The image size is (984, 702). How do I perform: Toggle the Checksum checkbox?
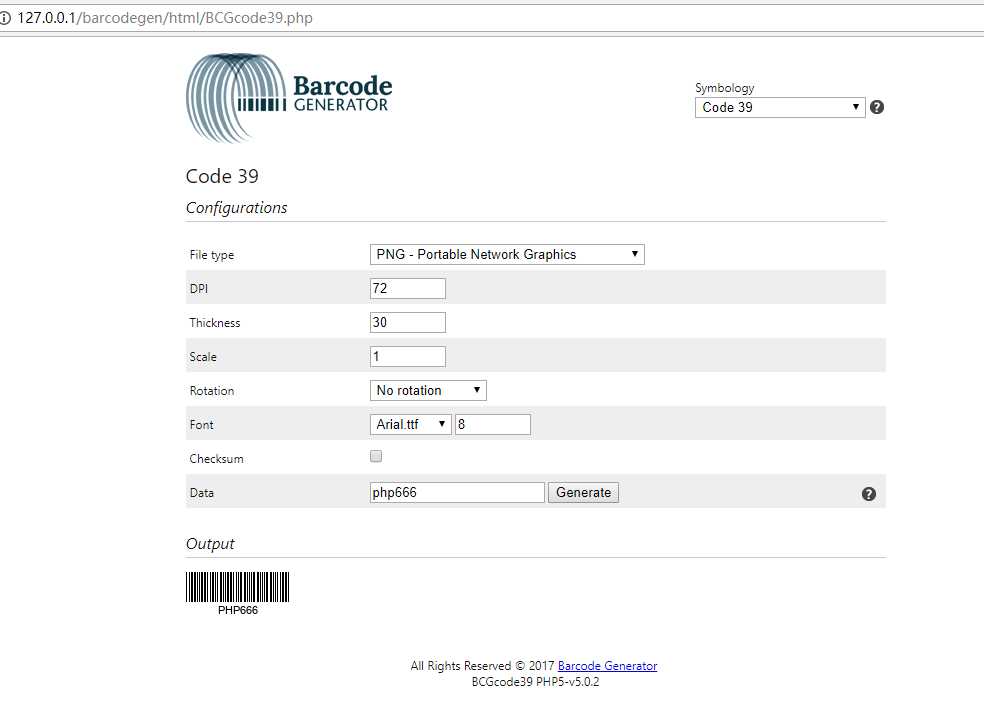pos(376,456)
